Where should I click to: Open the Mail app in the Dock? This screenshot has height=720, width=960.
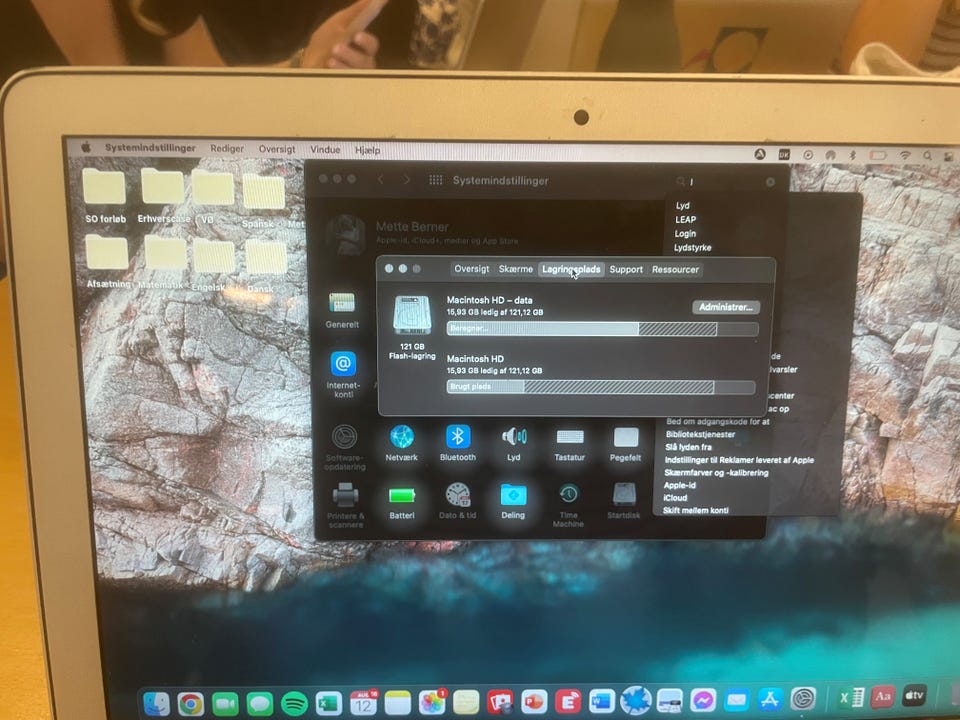(x=737, y=699)
